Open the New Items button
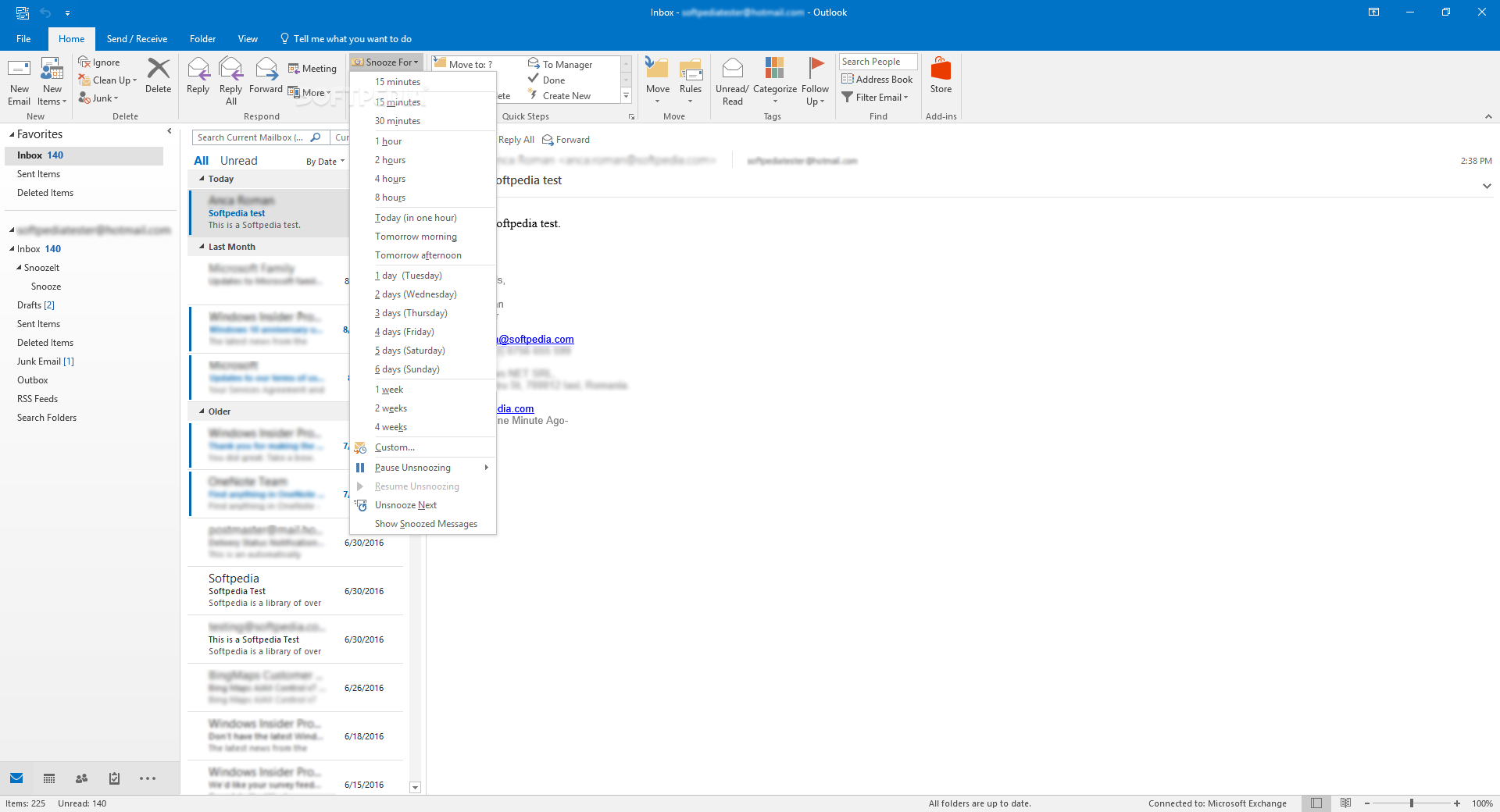This screenshot has height=812, width=1500. click(x=52, y=81)
